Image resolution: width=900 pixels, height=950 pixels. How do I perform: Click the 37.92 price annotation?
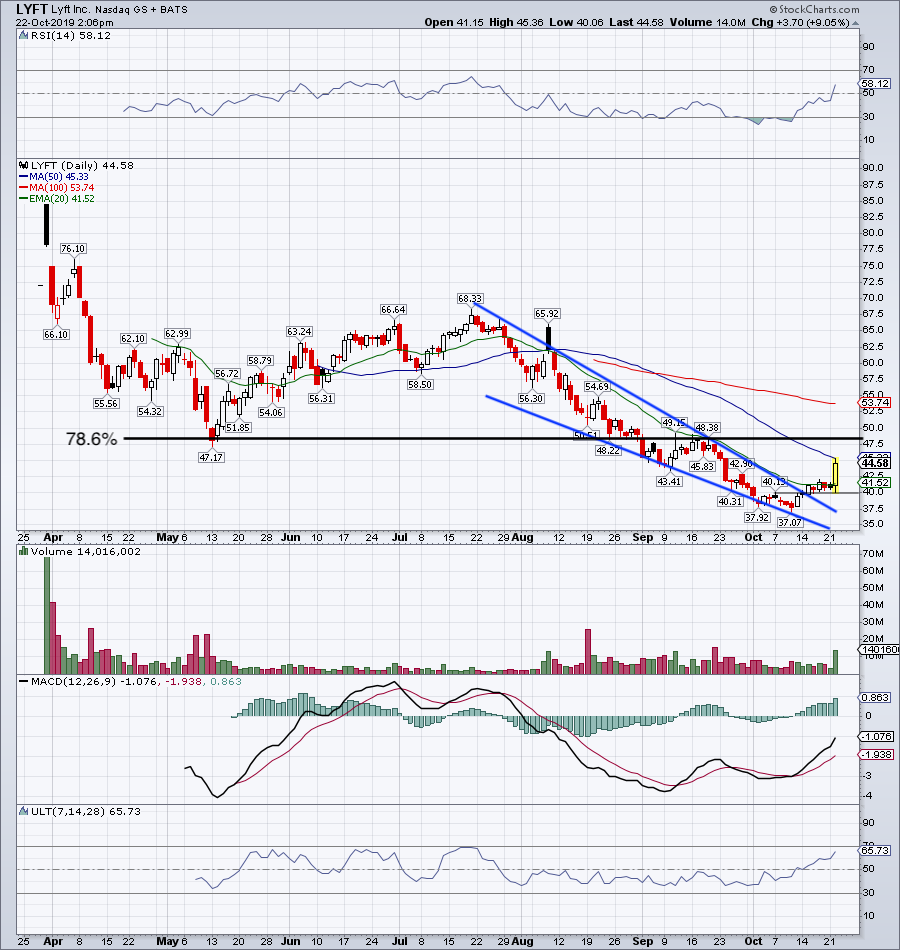[757, 517]
